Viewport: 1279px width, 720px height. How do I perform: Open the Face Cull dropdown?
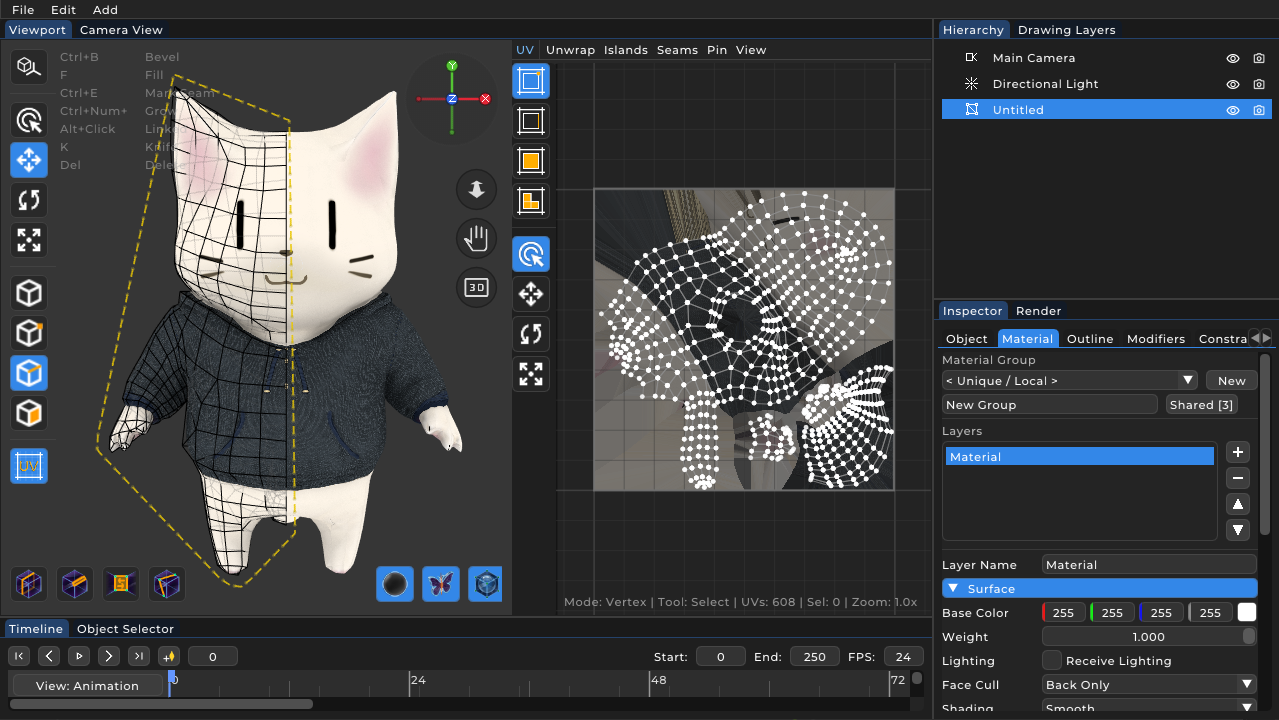[x=1149, y=685]
